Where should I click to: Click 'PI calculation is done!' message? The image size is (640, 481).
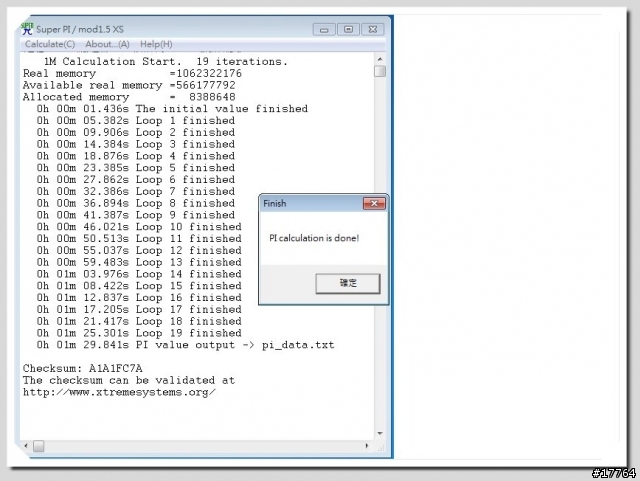[314, 238]
